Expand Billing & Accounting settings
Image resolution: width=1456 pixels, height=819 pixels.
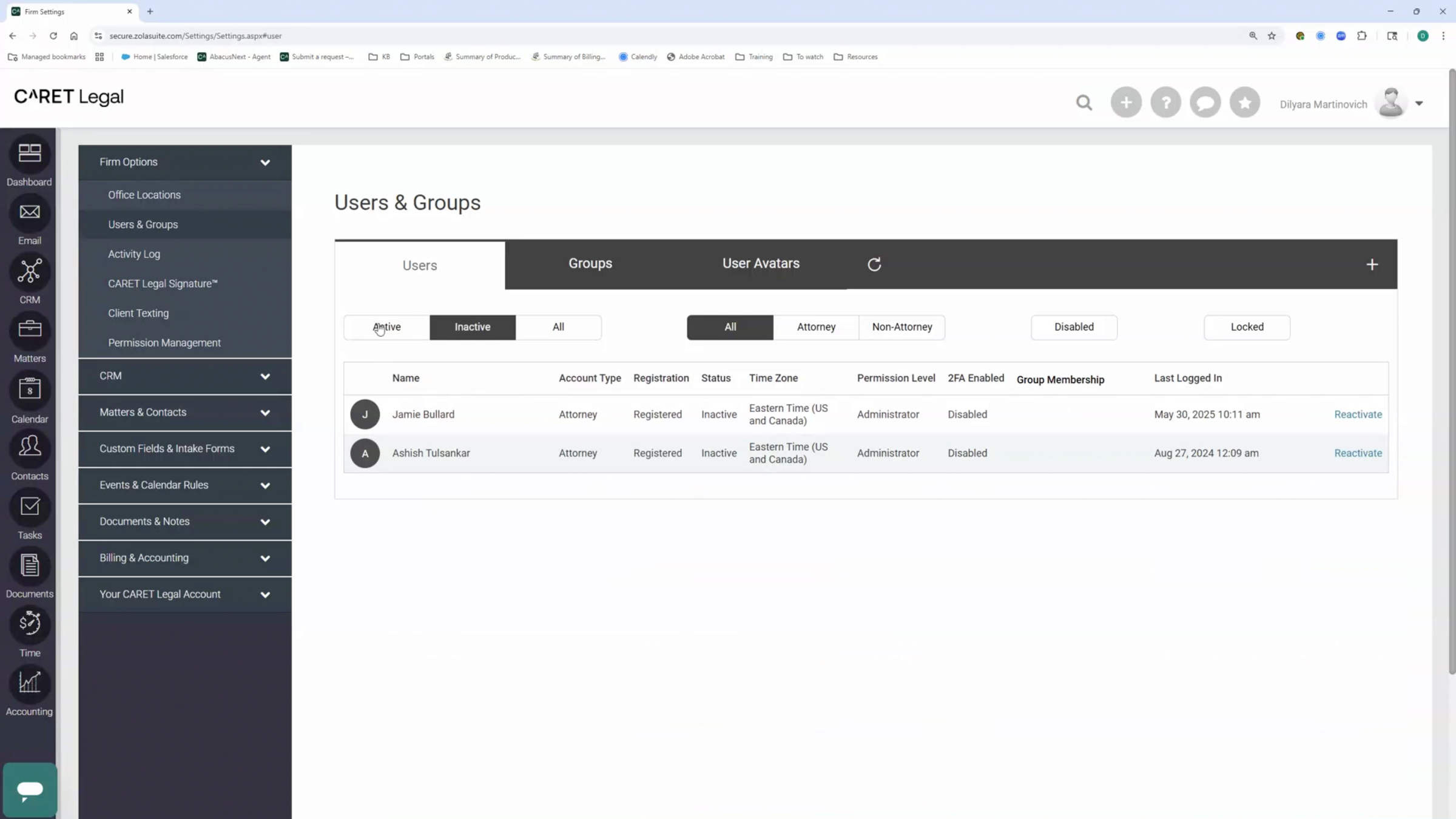[x=185, y=558]
